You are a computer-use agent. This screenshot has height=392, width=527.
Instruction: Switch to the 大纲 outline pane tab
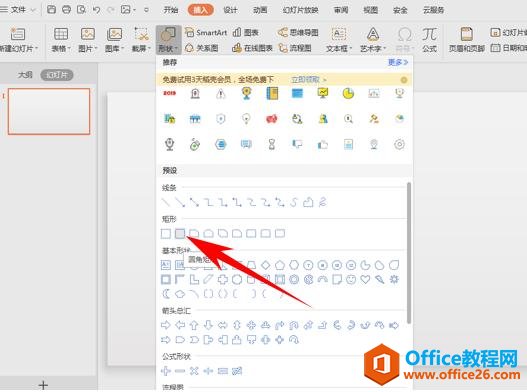25,75
